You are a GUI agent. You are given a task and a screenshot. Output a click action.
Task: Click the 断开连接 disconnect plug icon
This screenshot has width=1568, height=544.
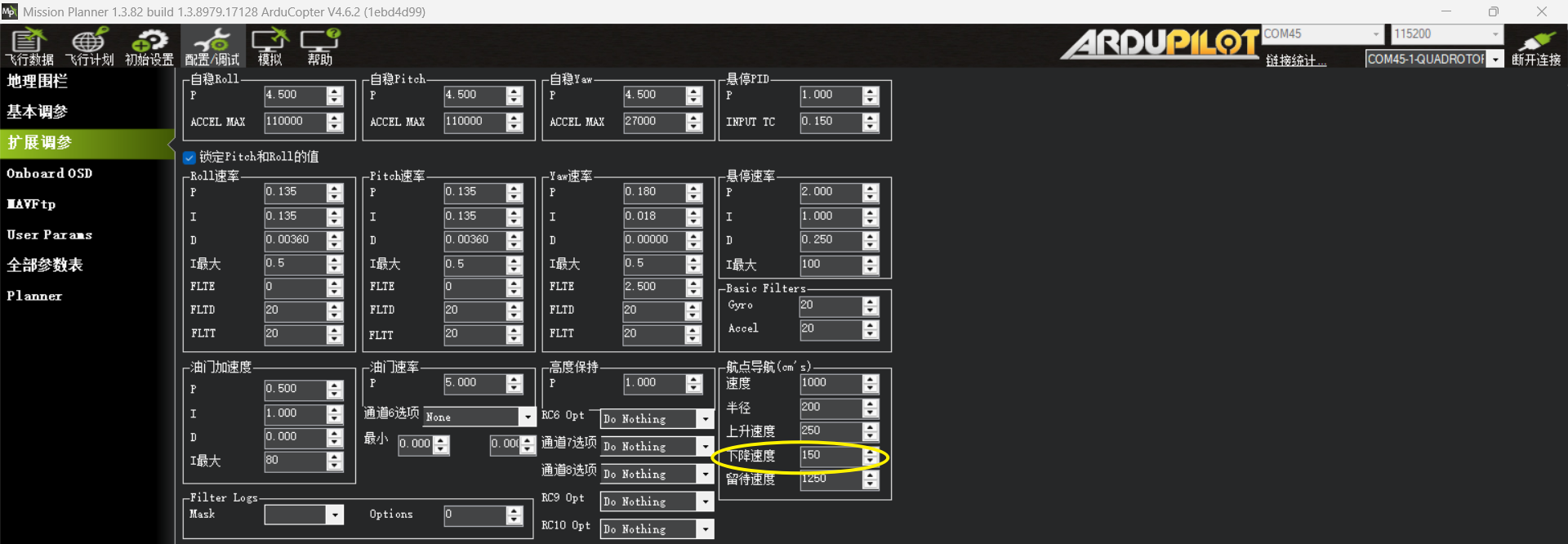pos(1535,46)
